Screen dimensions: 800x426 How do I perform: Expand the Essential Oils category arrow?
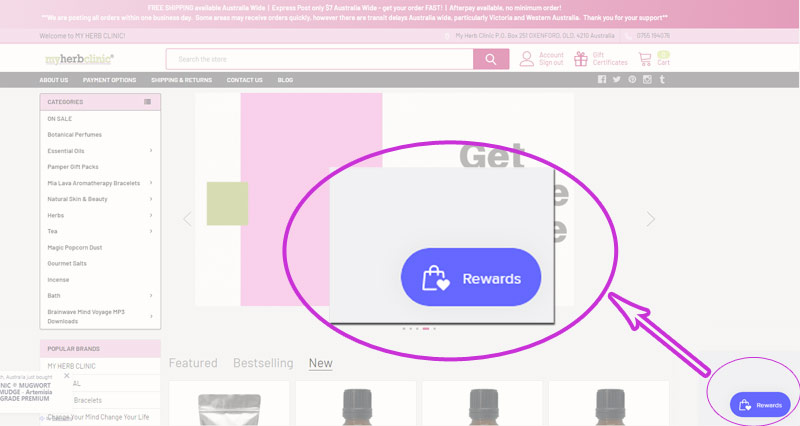[151, 151]
